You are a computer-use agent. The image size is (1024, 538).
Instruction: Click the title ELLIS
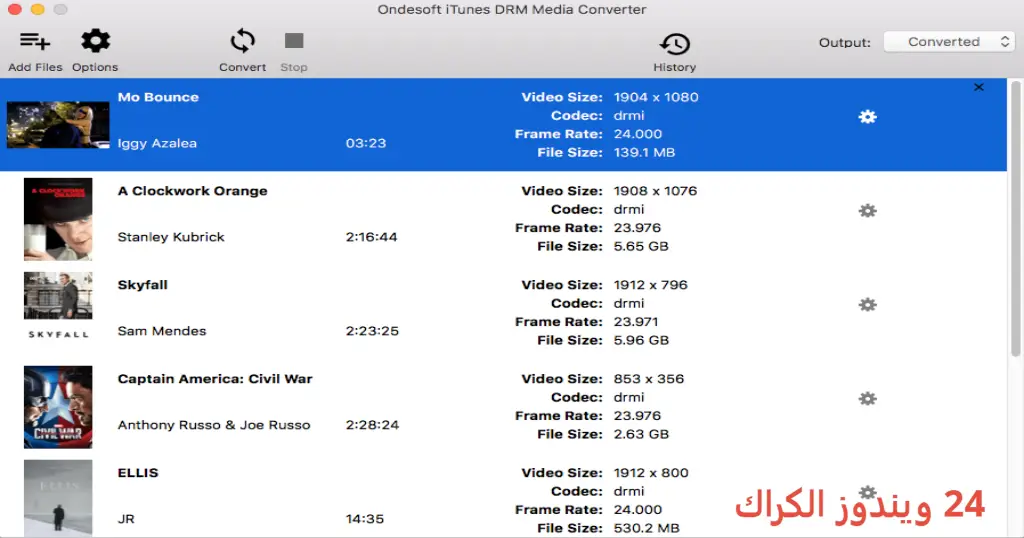138,473
